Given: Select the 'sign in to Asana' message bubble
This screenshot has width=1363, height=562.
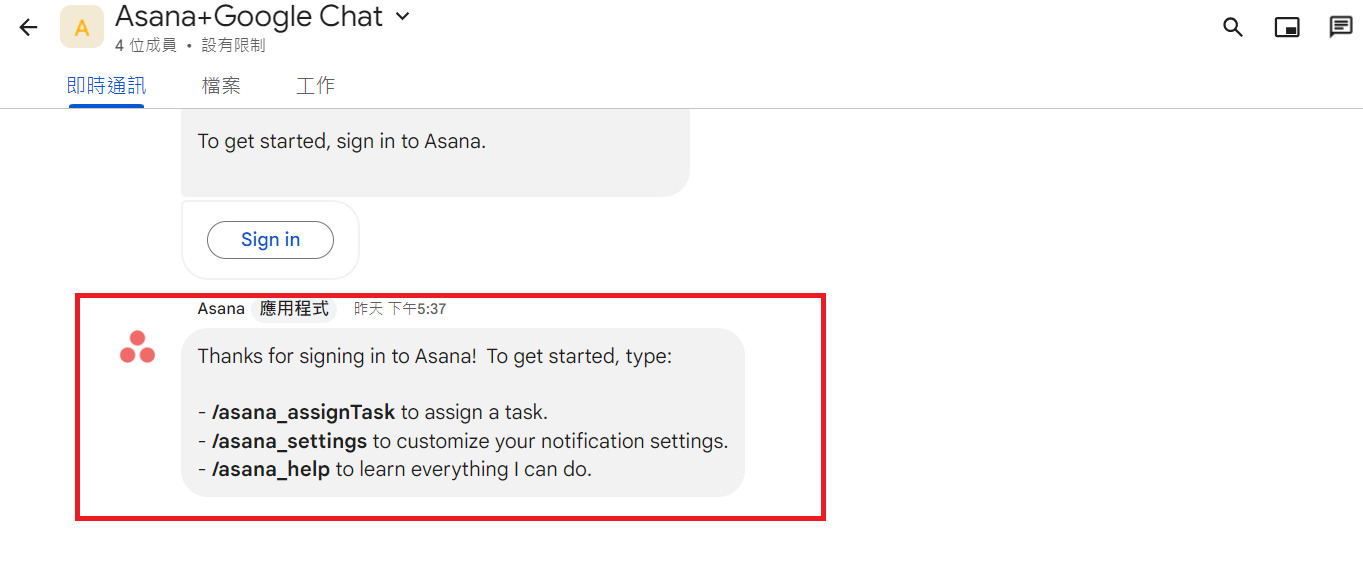Looking at the screenshot, I should [x=435, y=153].
